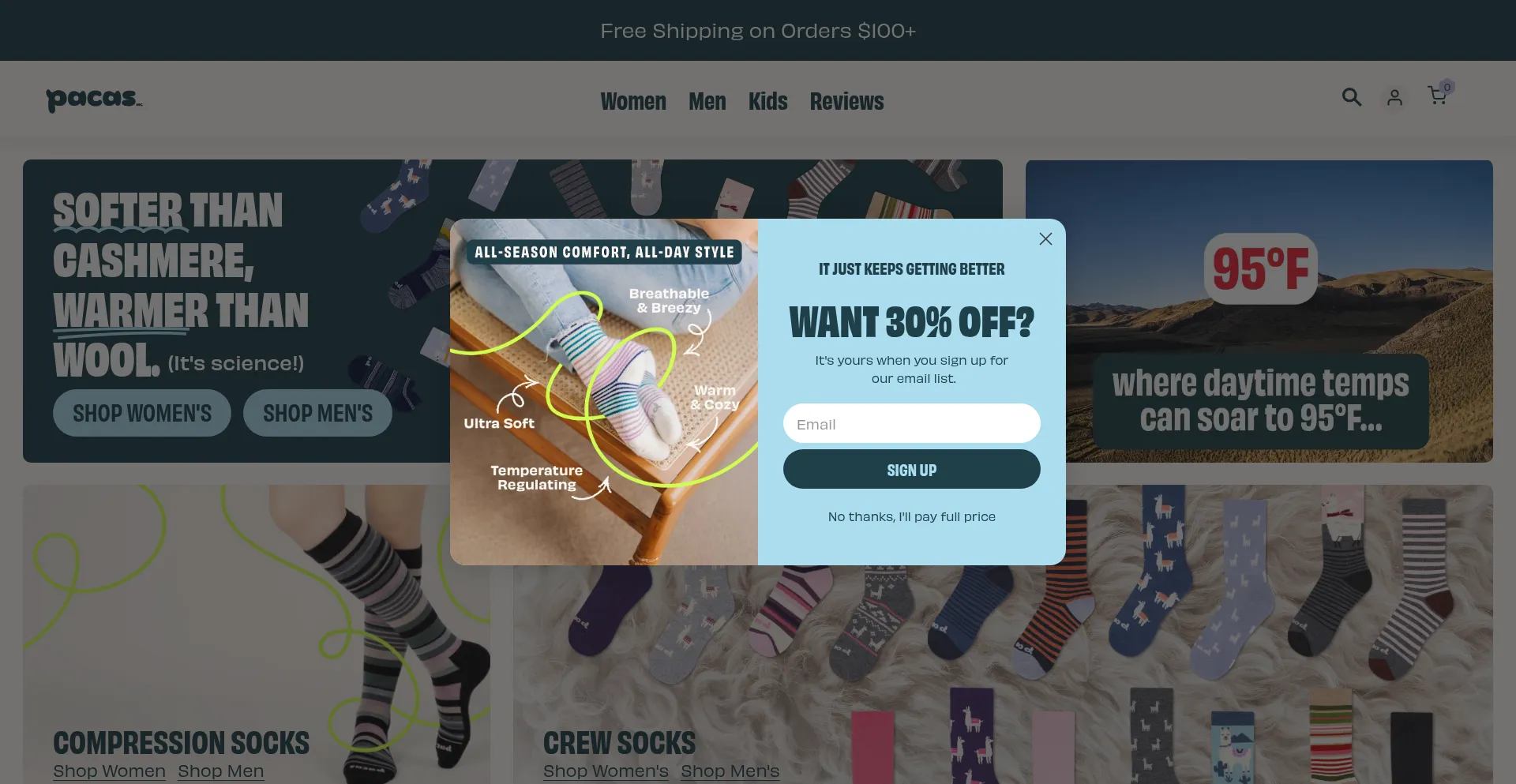The height and width of the screenshot is (784, 1516).
Task: Open Shop Women's under Crew Socks
Action: [x=606, y=771]
